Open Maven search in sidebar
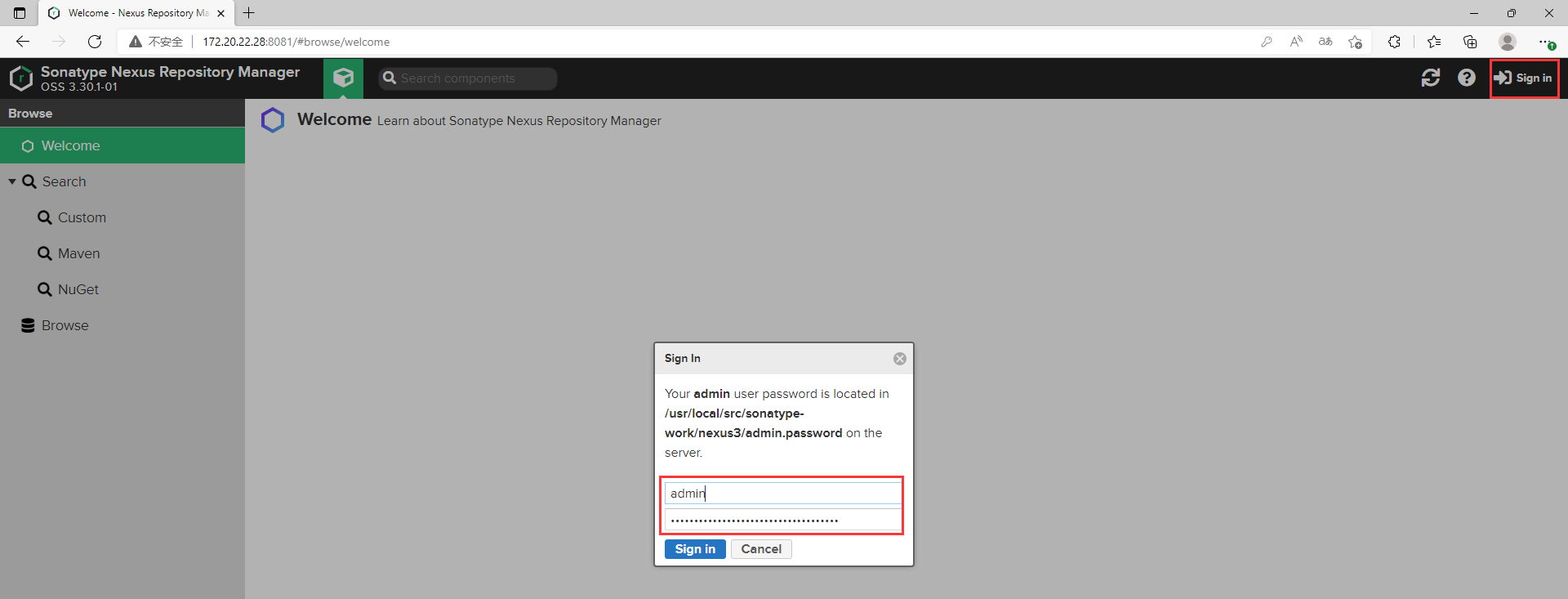 pyautogui.click(x=78, y=253)
